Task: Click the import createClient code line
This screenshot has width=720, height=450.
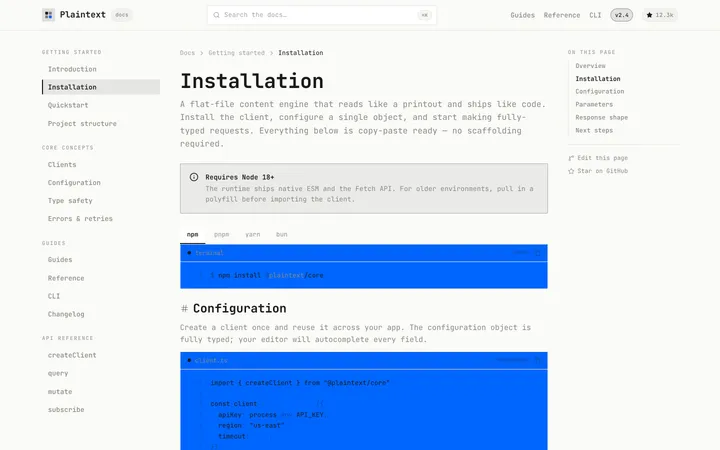Action: tap(300, 383)
